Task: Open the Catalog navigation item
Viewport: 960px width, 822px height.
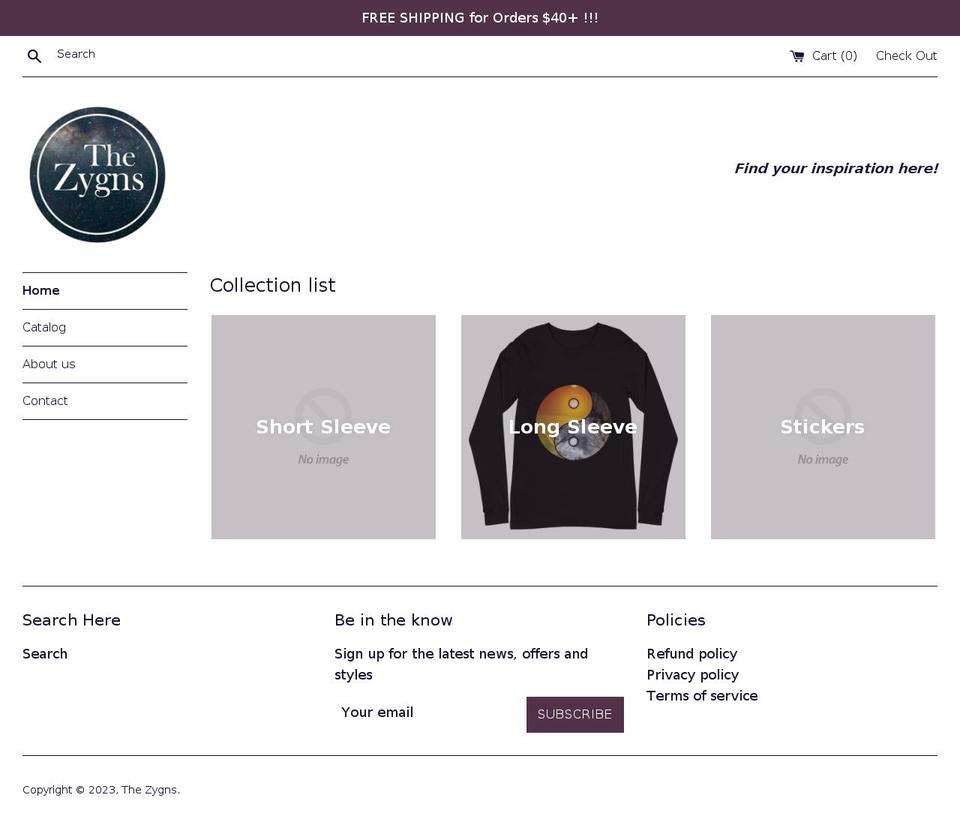Action: [x=44, y=327]
